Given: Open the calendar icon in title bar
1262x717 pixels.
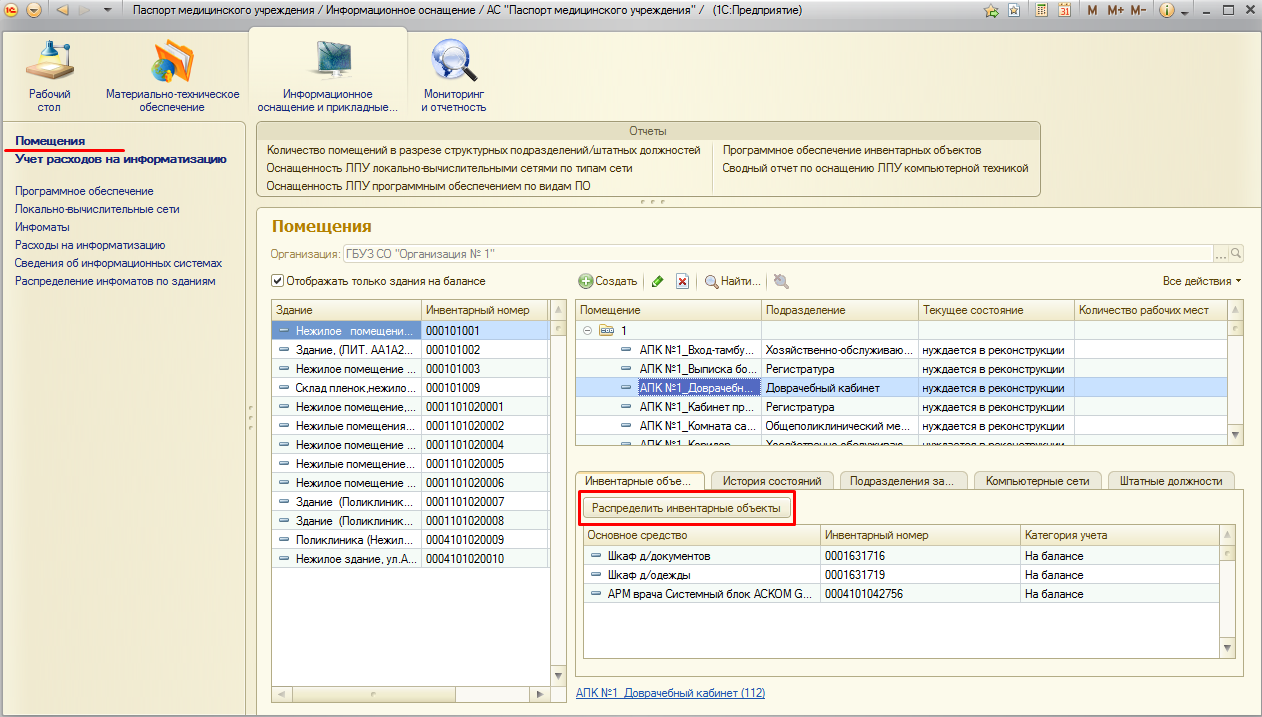Looking at the screenshot, I should (1064, 10).
